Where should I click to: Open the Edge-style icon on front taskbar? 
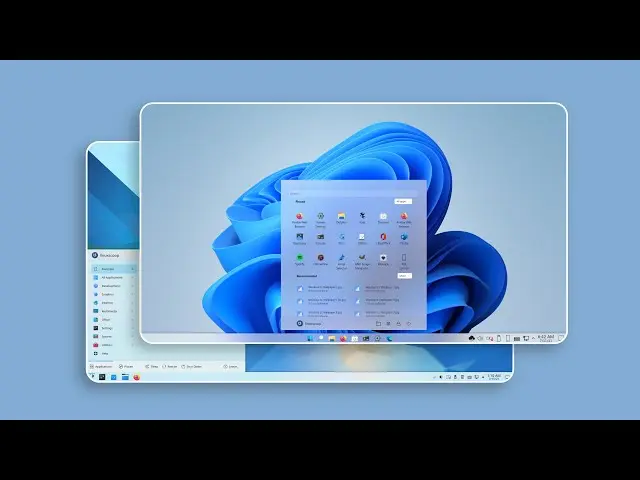[389, 338]
